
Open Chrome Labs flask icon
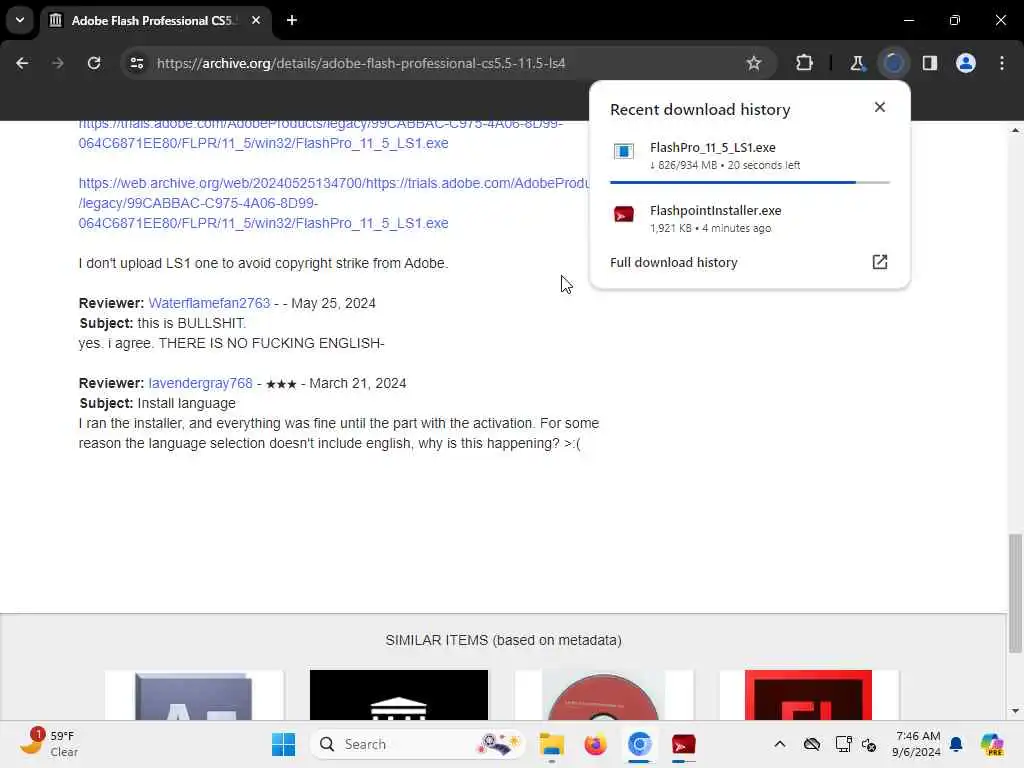857,63
